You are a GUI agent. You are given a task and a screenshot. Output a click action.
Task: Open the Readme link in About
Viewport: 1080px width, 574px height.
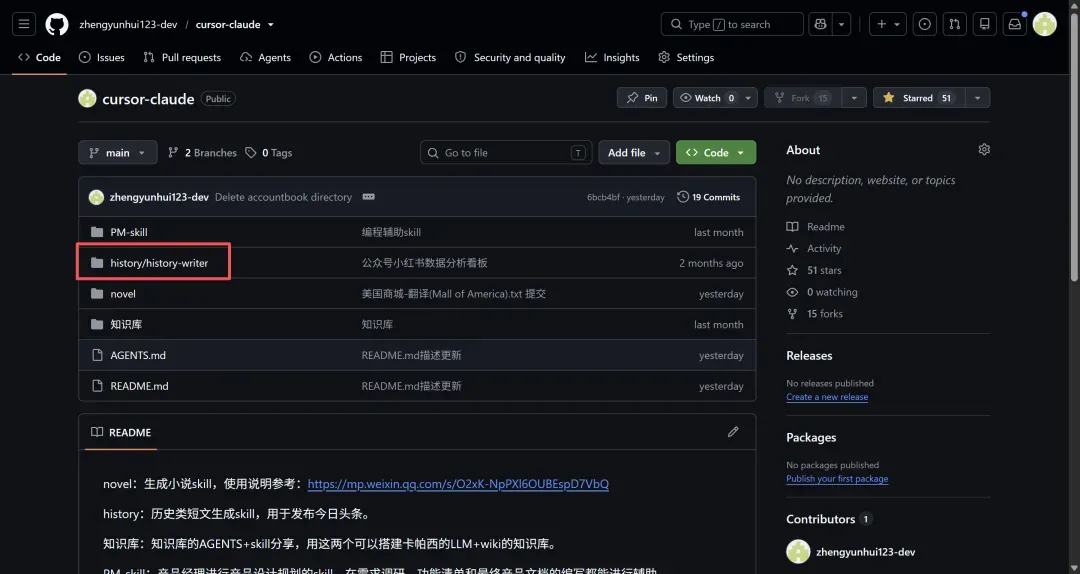tap(816, 227)
